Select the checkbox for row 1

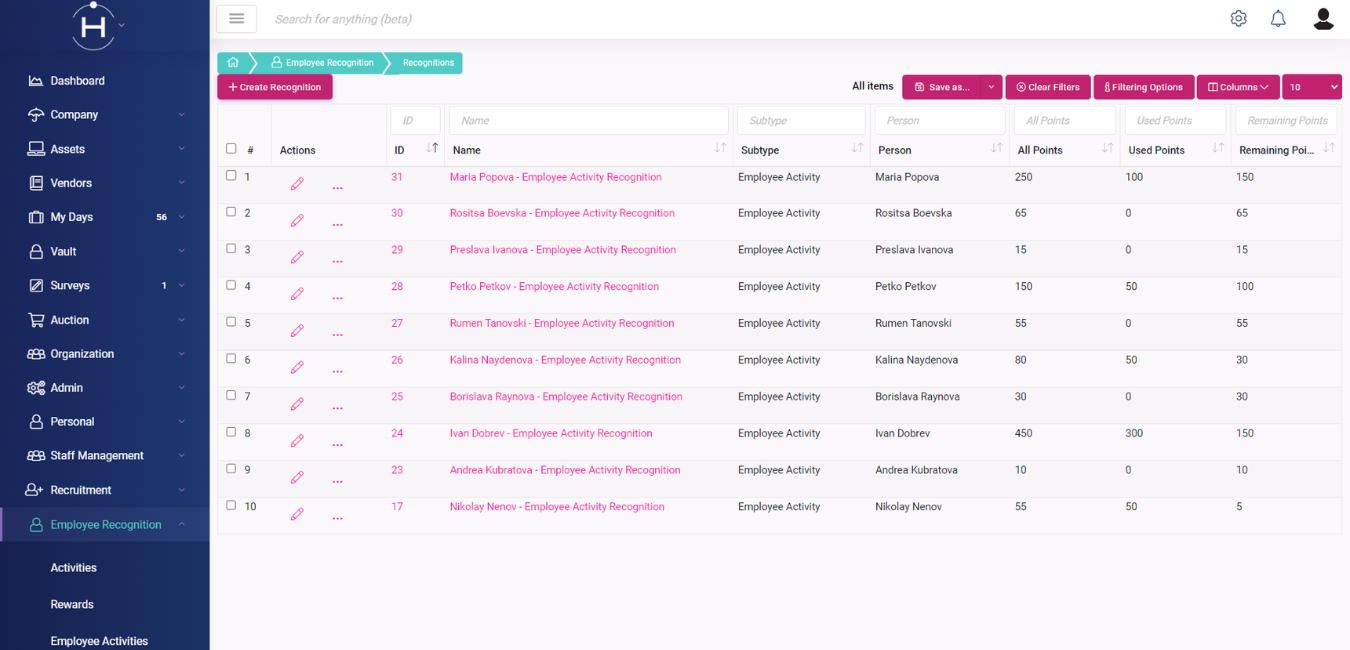231,175
